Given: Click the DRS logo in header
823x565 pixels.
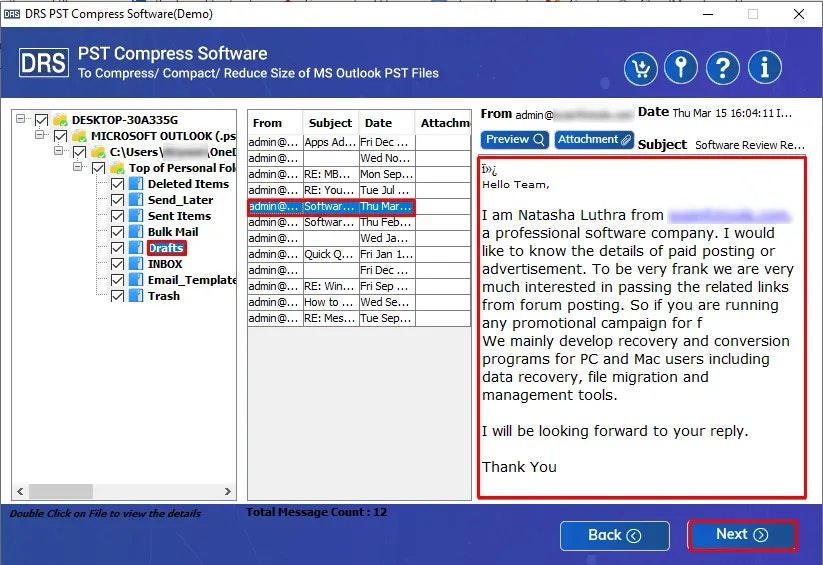Looking at the screenshot, I should pos(44,63).
